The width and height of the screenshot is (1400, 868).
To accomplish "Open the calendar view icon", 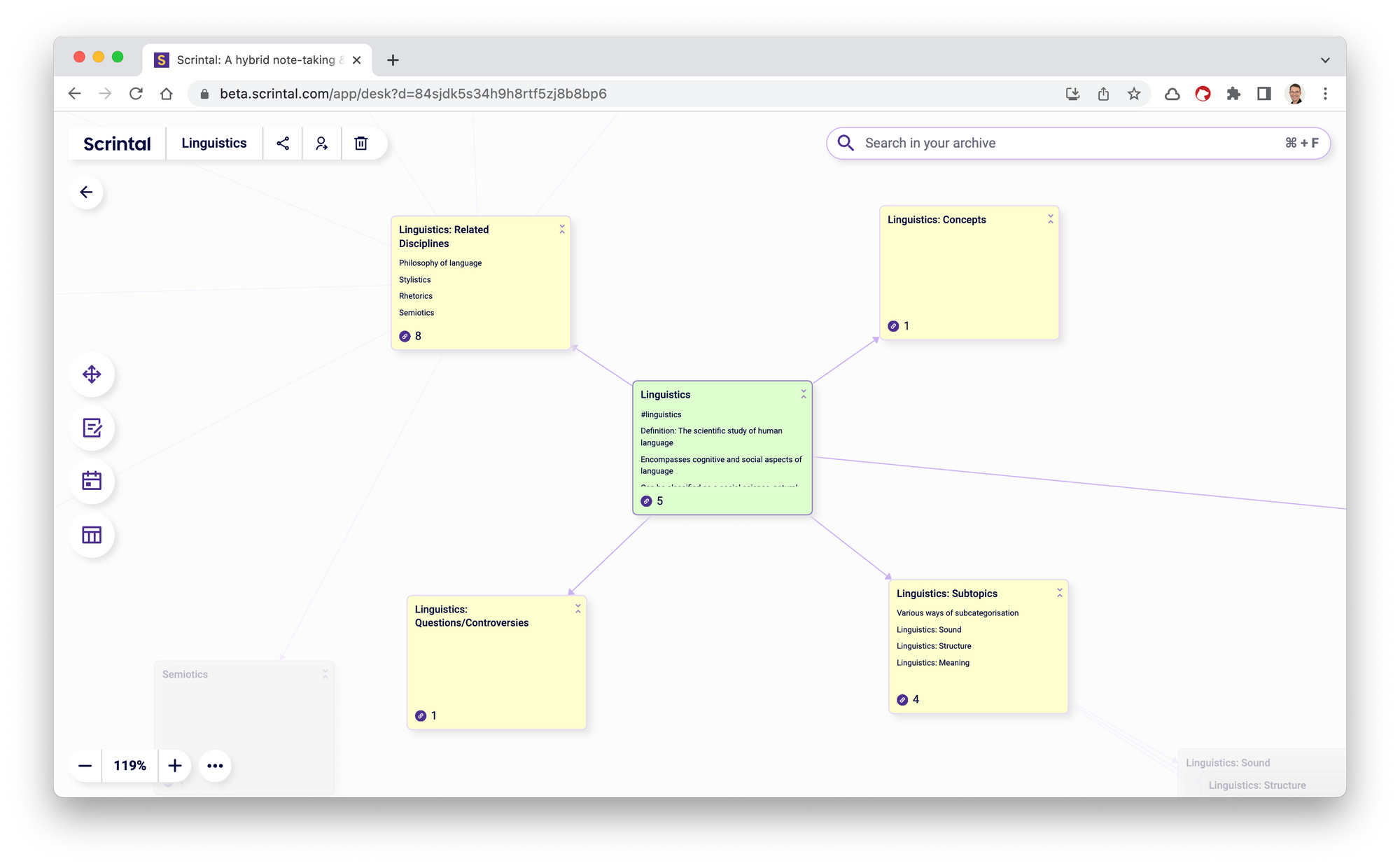I will coord(92,481).
